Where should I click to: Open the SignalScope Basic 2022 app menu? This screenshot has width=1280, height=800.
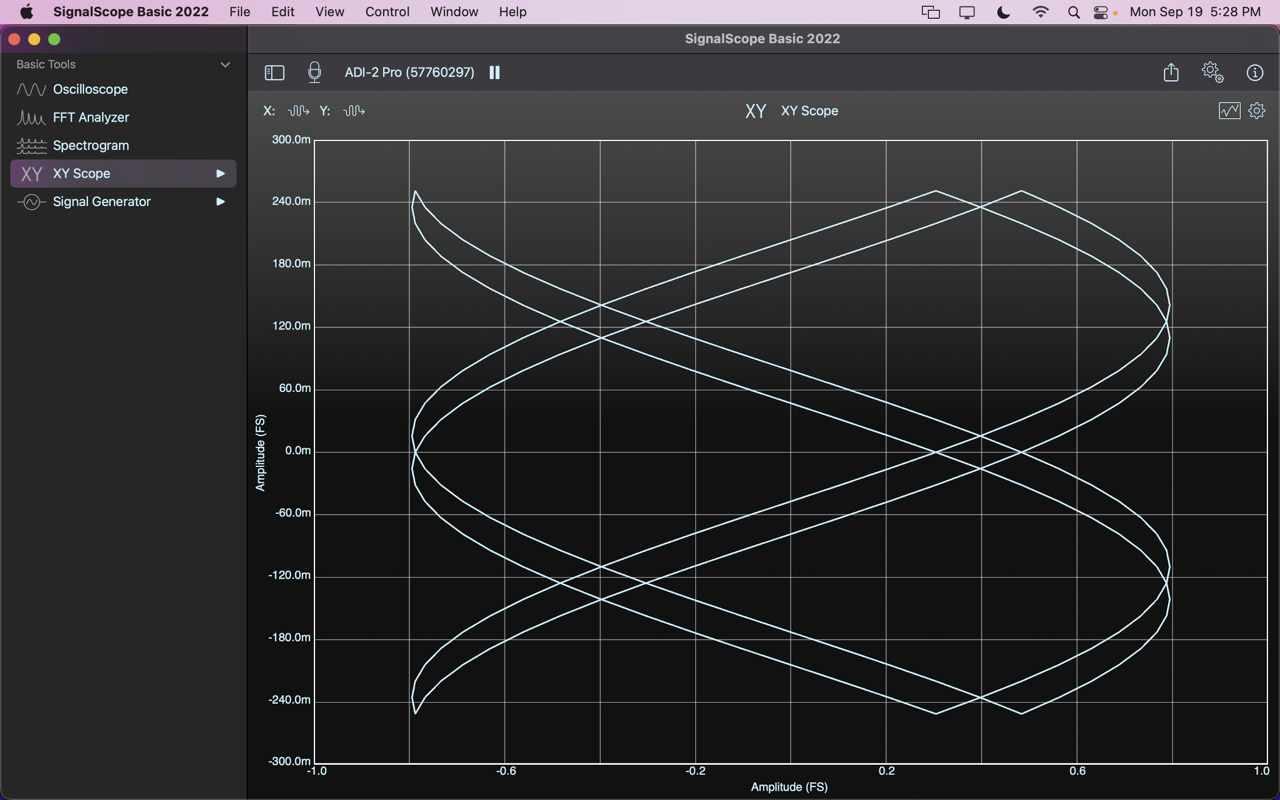pyautogui.click(x=131, y=12)
